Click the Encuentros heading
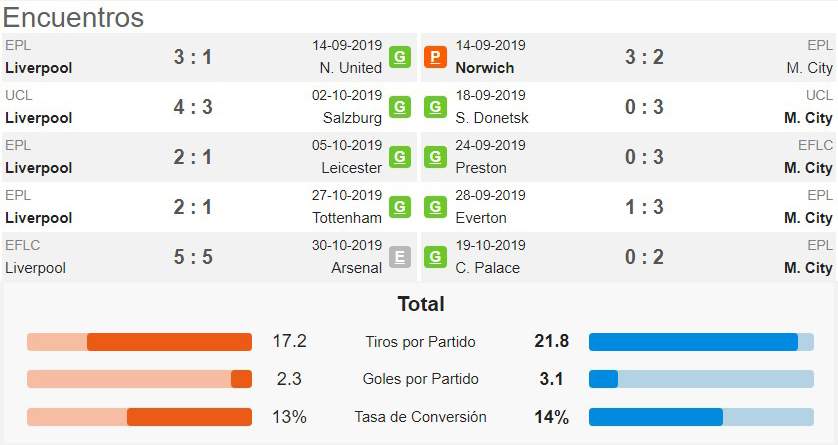Image resolution: width=838 pixels, height=445 pixels. 74,17
